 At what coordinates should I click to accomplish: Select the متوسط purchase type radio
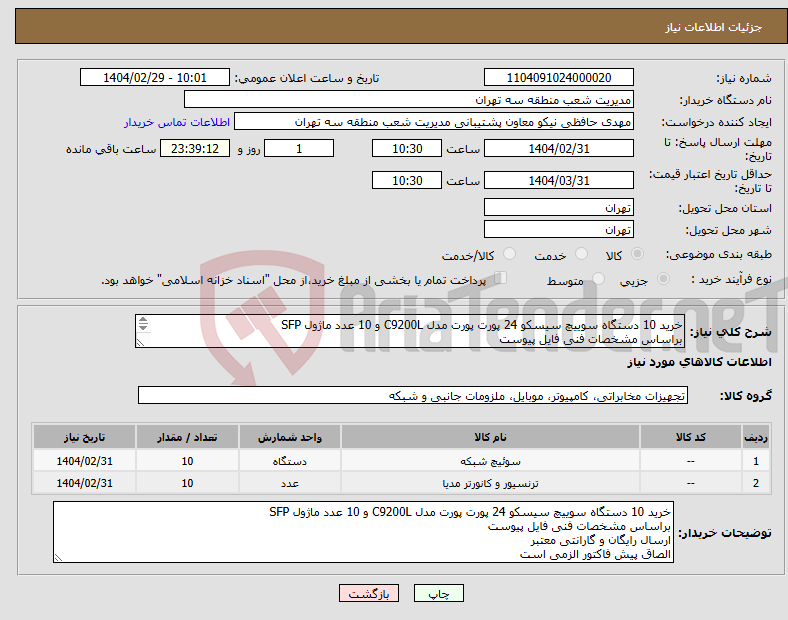[x=598, y=278]
